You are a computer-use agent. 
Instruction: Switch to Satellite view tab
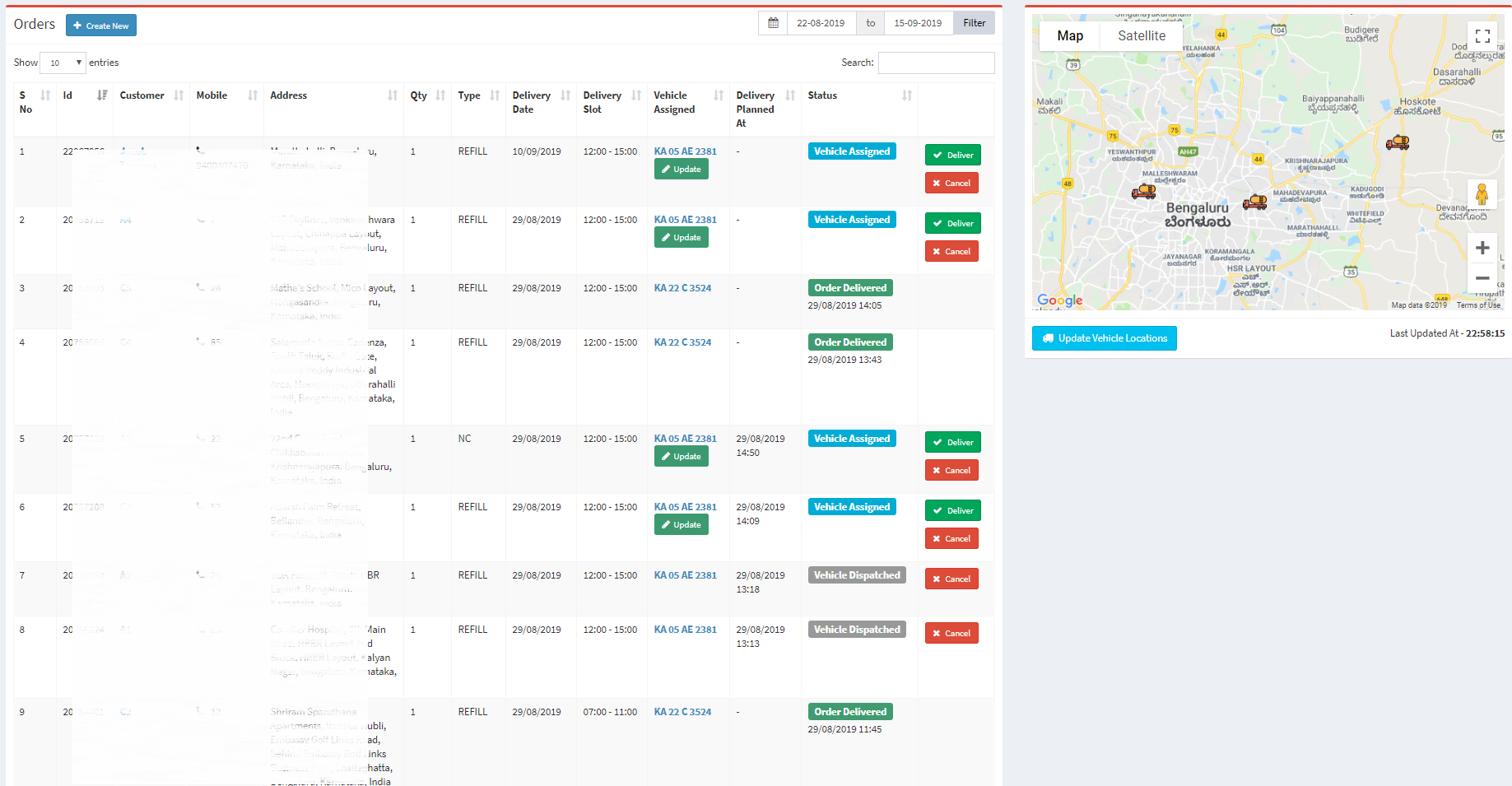[x=1142, y=36]
